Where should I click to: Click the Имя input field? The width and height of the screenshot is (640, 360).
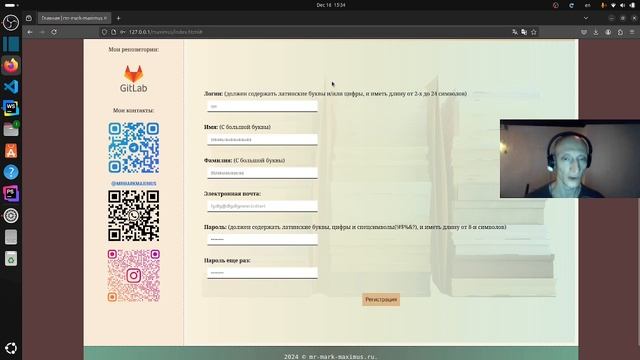pyautogui.click(x=262, y=140)
